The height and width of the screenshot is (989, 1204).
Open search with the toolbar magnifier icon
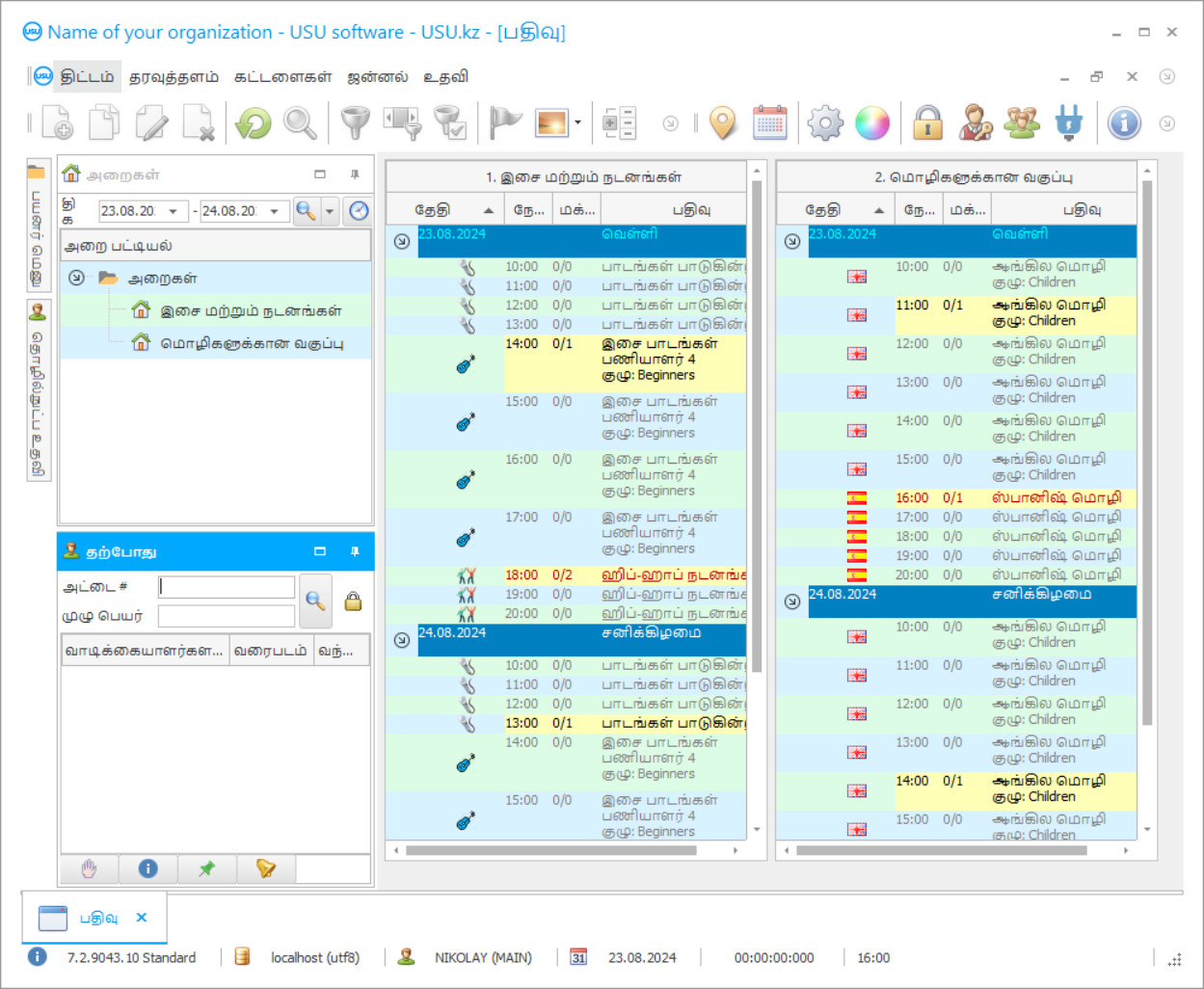pos(300,123)
